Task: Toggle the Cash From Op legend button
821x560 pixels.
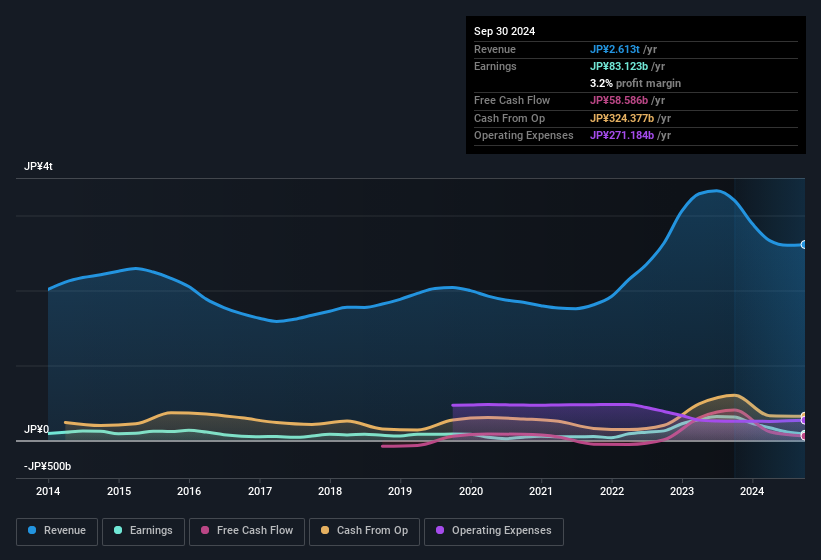Action: pos(364,531)
